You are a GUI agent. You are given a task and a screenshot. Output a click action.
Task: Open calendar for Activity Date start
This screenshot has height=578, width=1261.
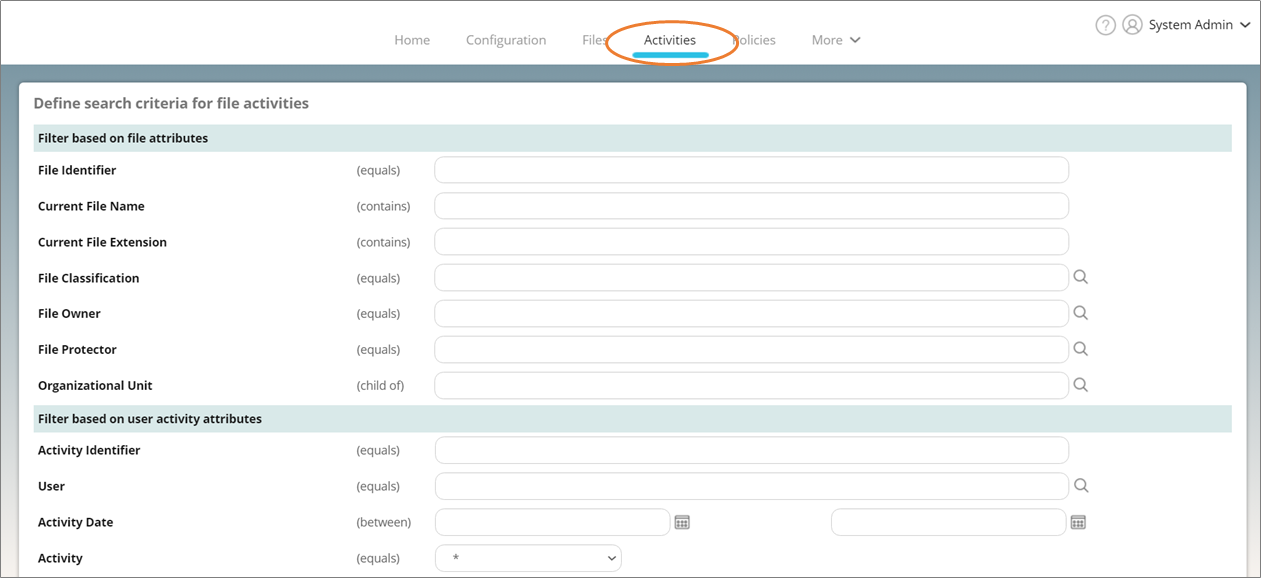coord(682,522)
